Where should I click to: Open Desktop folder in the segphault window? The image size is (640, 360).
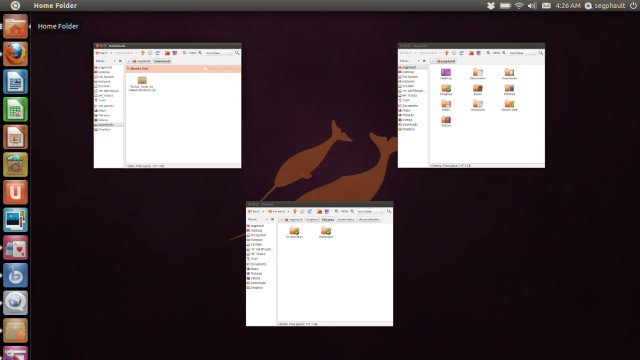tap(446, 74)
